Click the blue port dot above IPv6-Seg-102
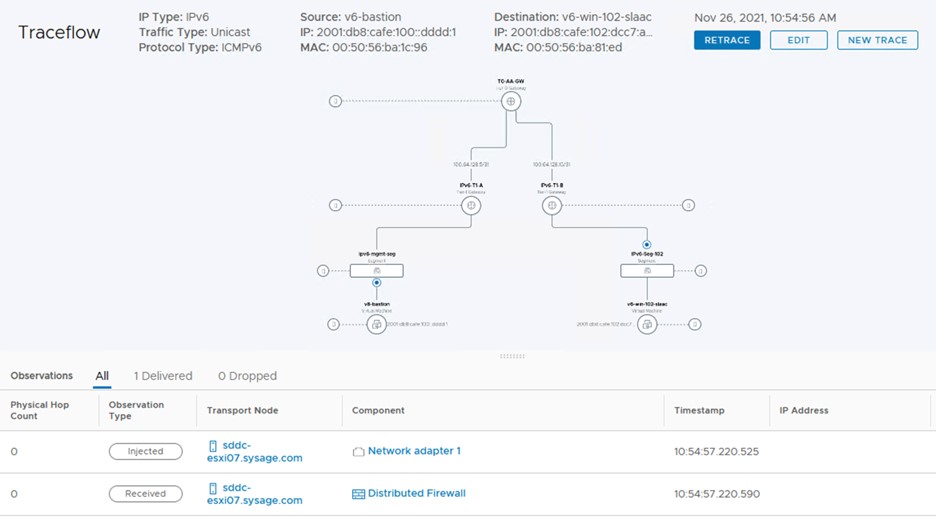This screenshot has height=520, width=936. coord(647,244)
